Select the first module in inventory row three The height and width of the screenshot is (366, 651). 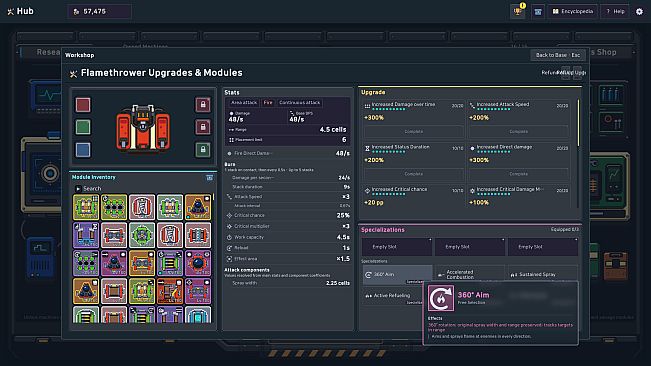pyautogui.click(x=86, y=263)
